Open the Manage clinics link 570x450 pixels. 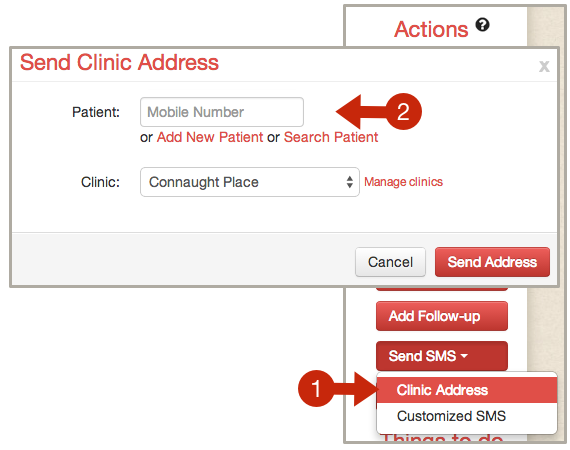point(404,182)
